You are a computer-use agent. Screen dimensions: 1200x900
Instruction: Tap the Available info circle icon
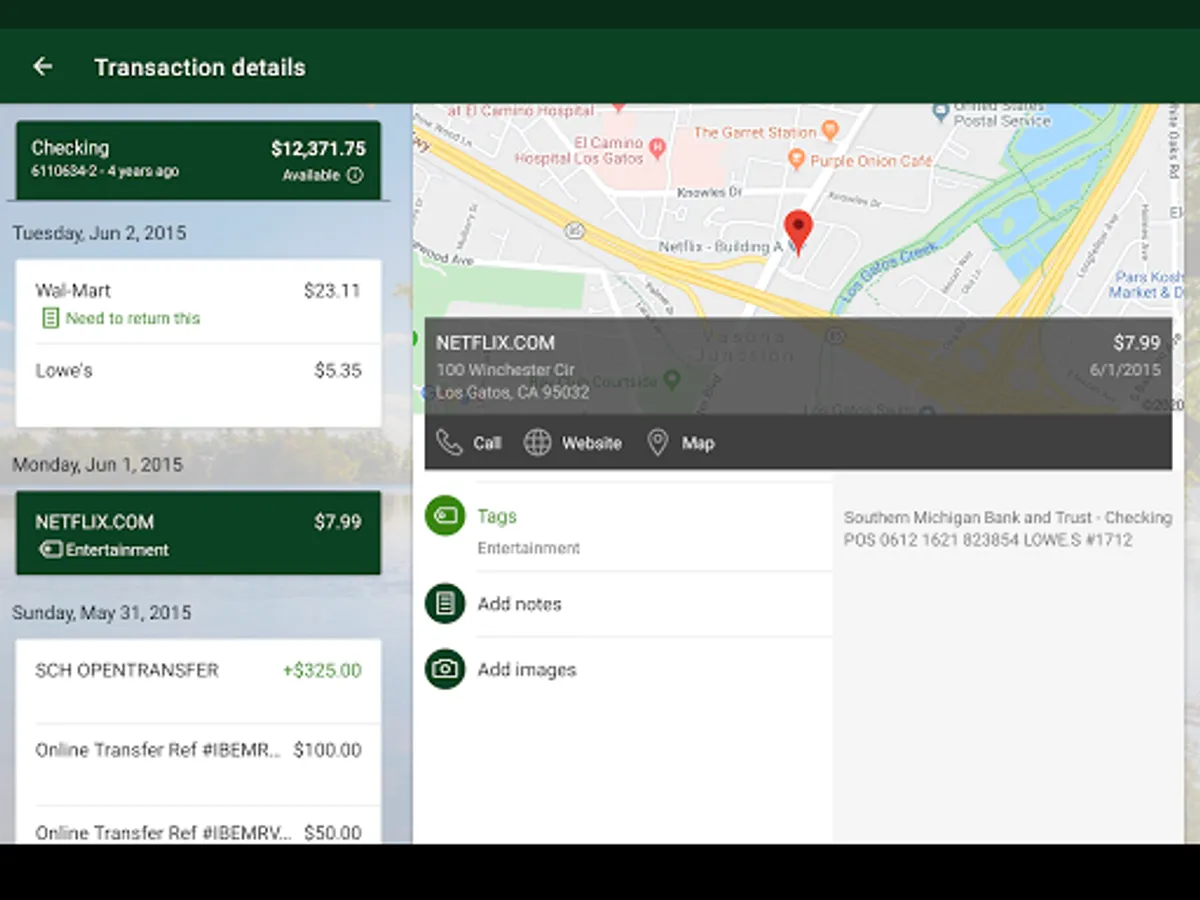355,176
